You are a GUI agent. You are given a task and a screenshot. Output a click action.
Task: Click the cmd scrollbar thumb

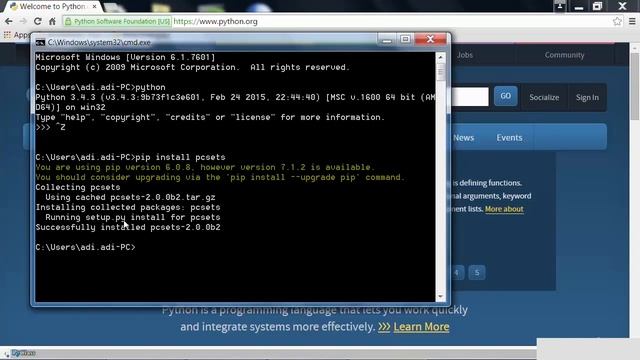[x=440, y=73]
